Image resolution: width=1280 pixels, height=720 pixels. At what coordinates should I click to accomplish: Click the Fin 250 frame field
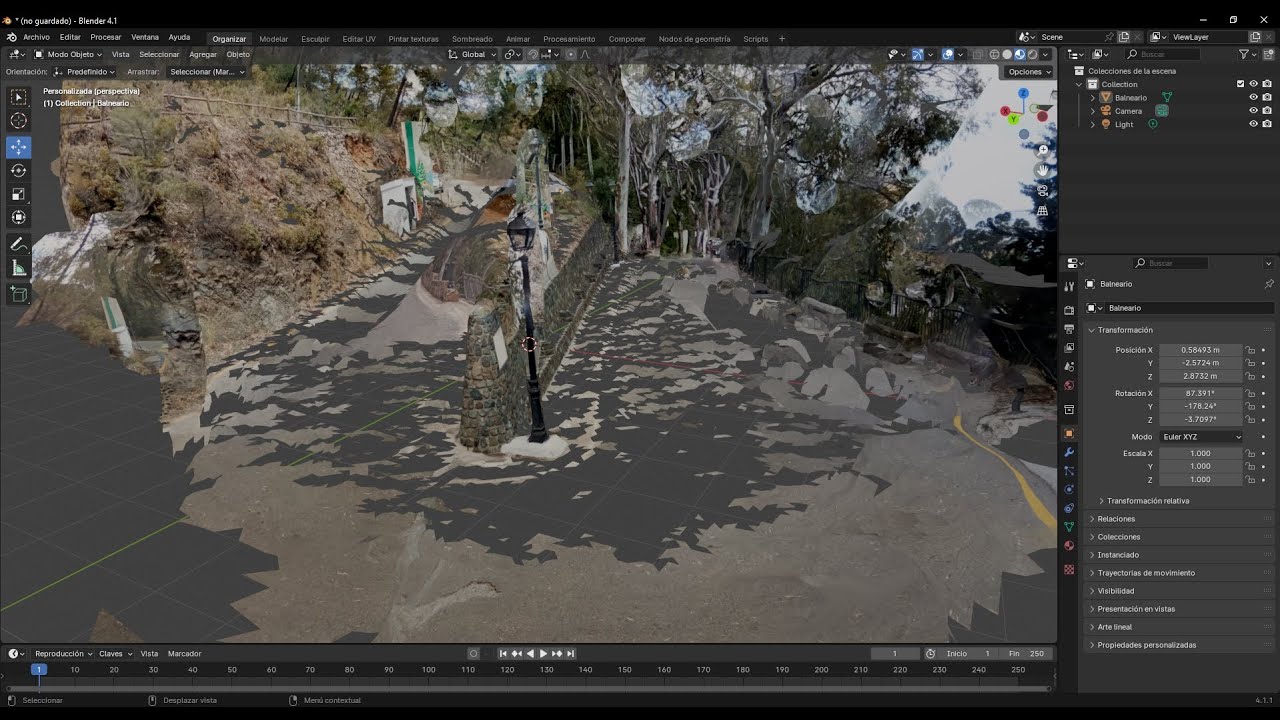click(1026, 654)
